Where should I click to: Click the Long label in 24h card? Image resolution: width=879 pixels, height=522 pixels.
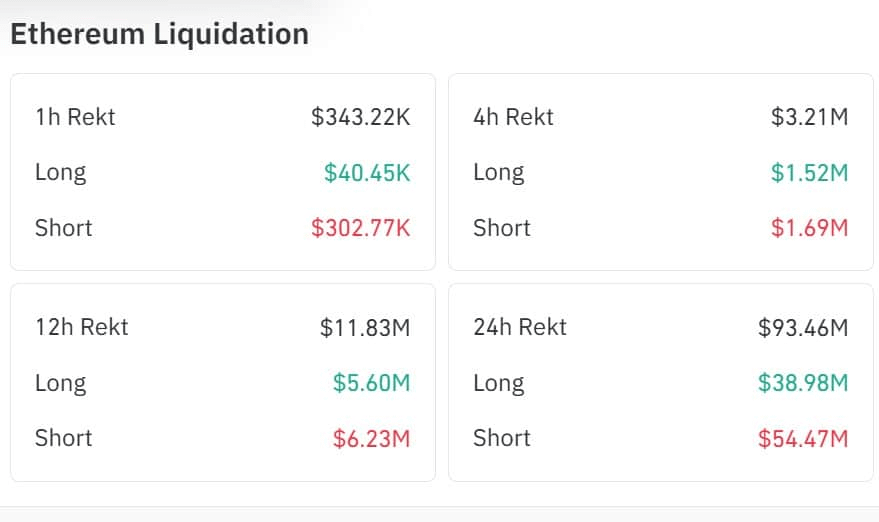pos(498,383)
